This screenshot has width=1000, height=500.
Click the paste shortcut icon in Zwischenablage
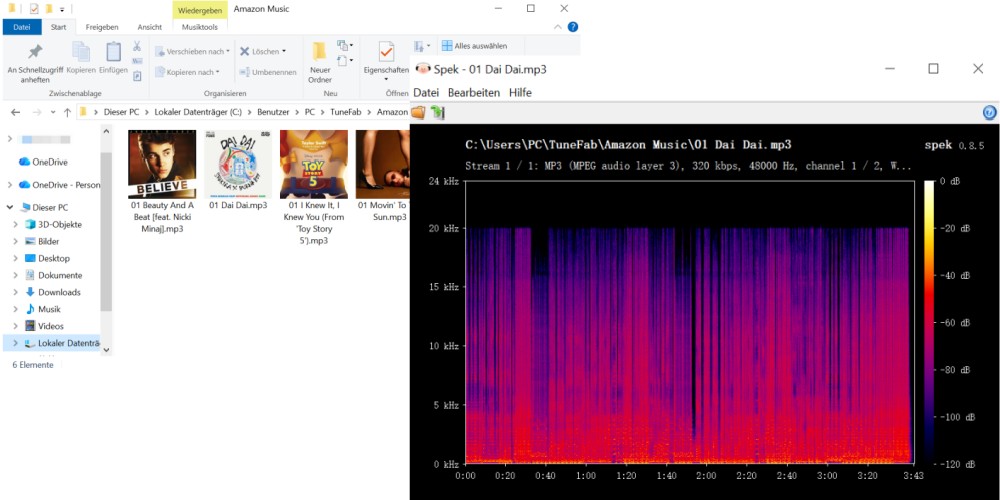pos(136,76)
